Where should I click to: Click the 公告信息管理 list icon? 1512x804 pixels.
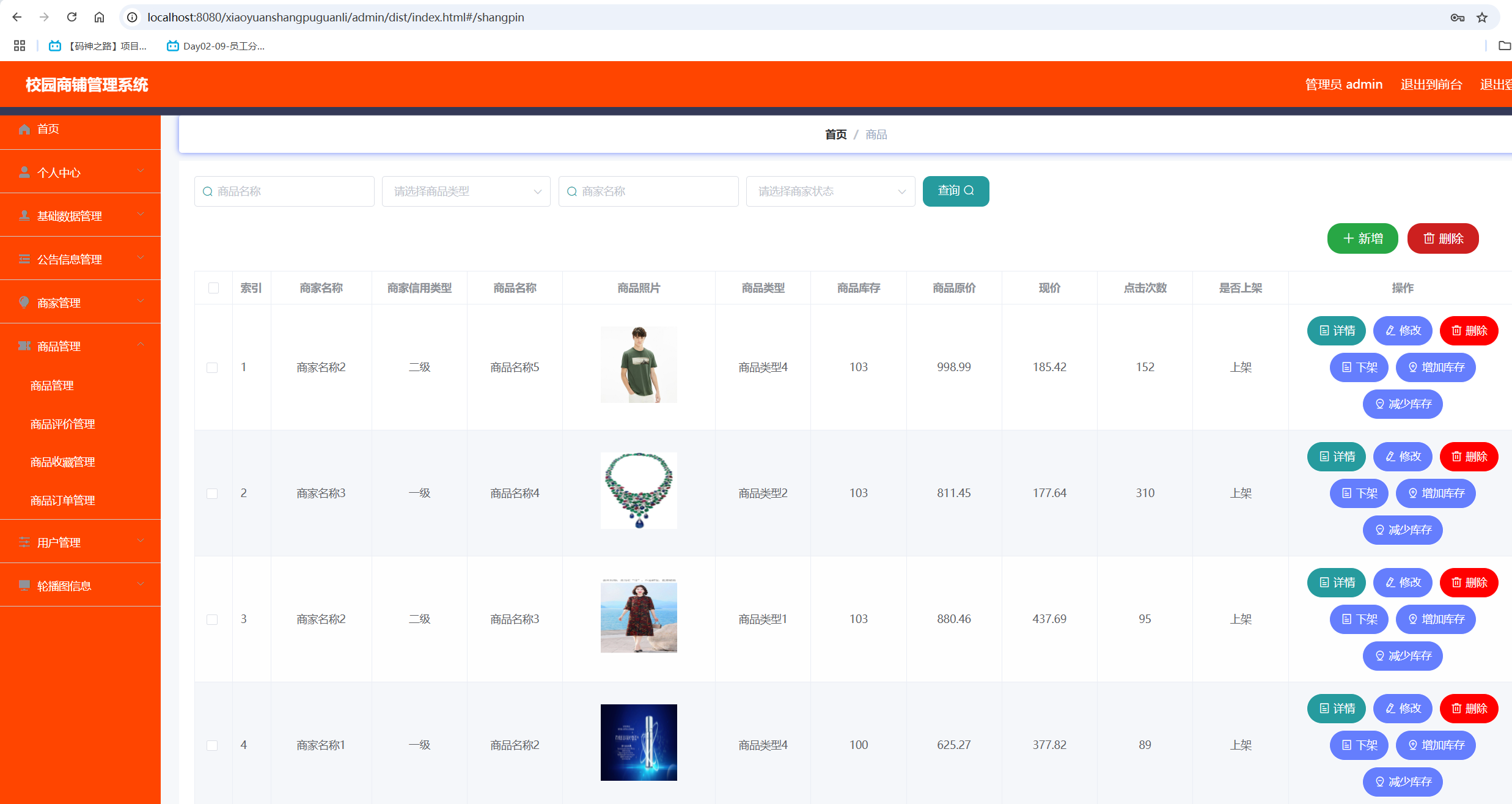(x=24, y=259)
